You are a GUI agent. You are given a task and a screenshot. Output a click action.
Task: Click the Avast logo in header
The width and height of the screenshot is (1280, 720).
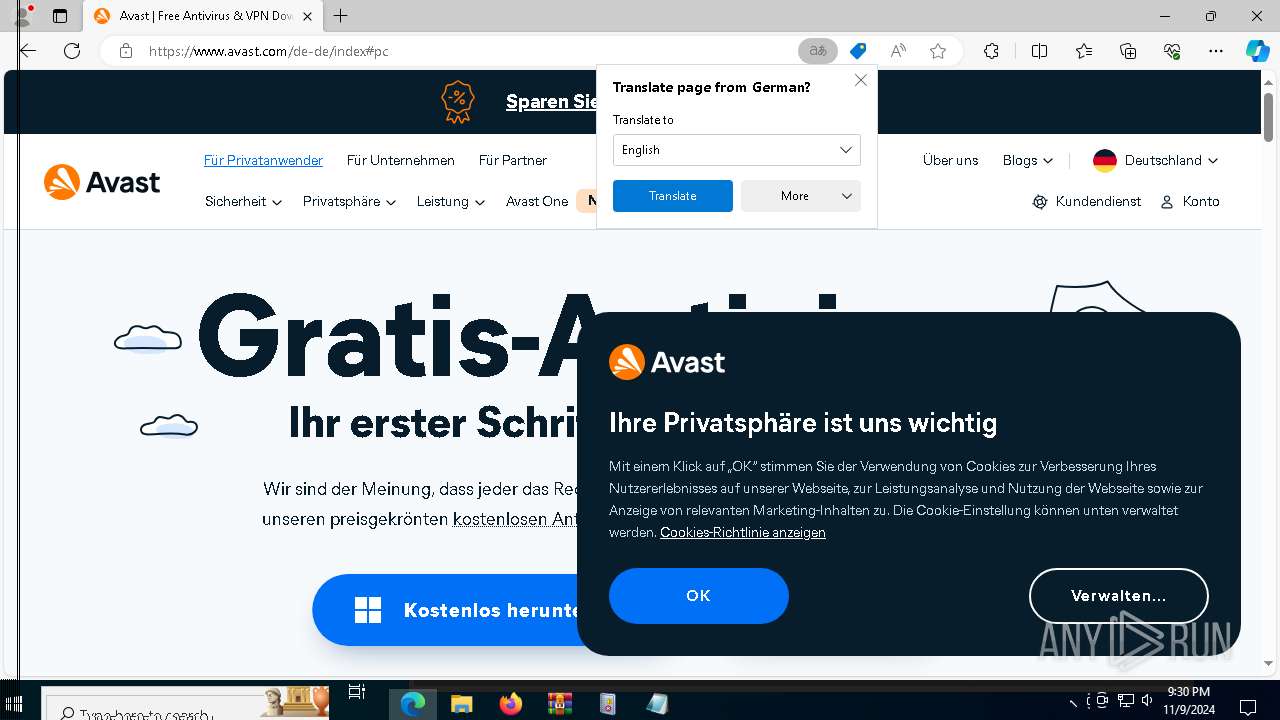(102, 182)
